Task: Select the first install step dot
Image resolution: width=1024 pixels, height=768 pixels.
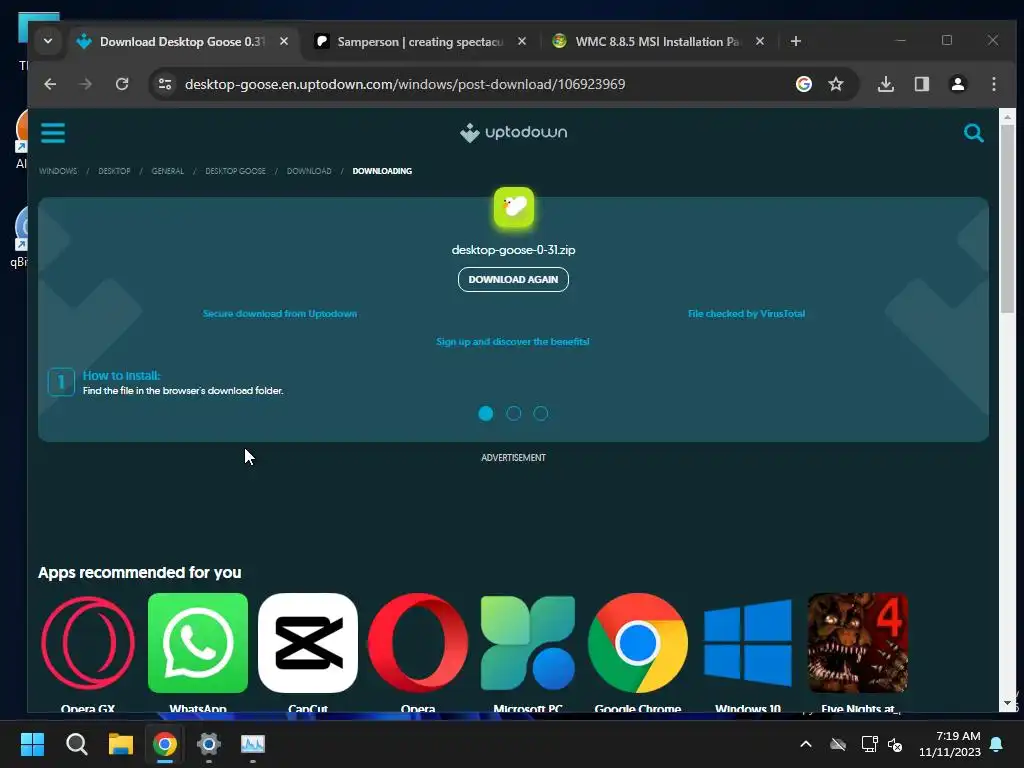Action: click(x=486, y=413)
